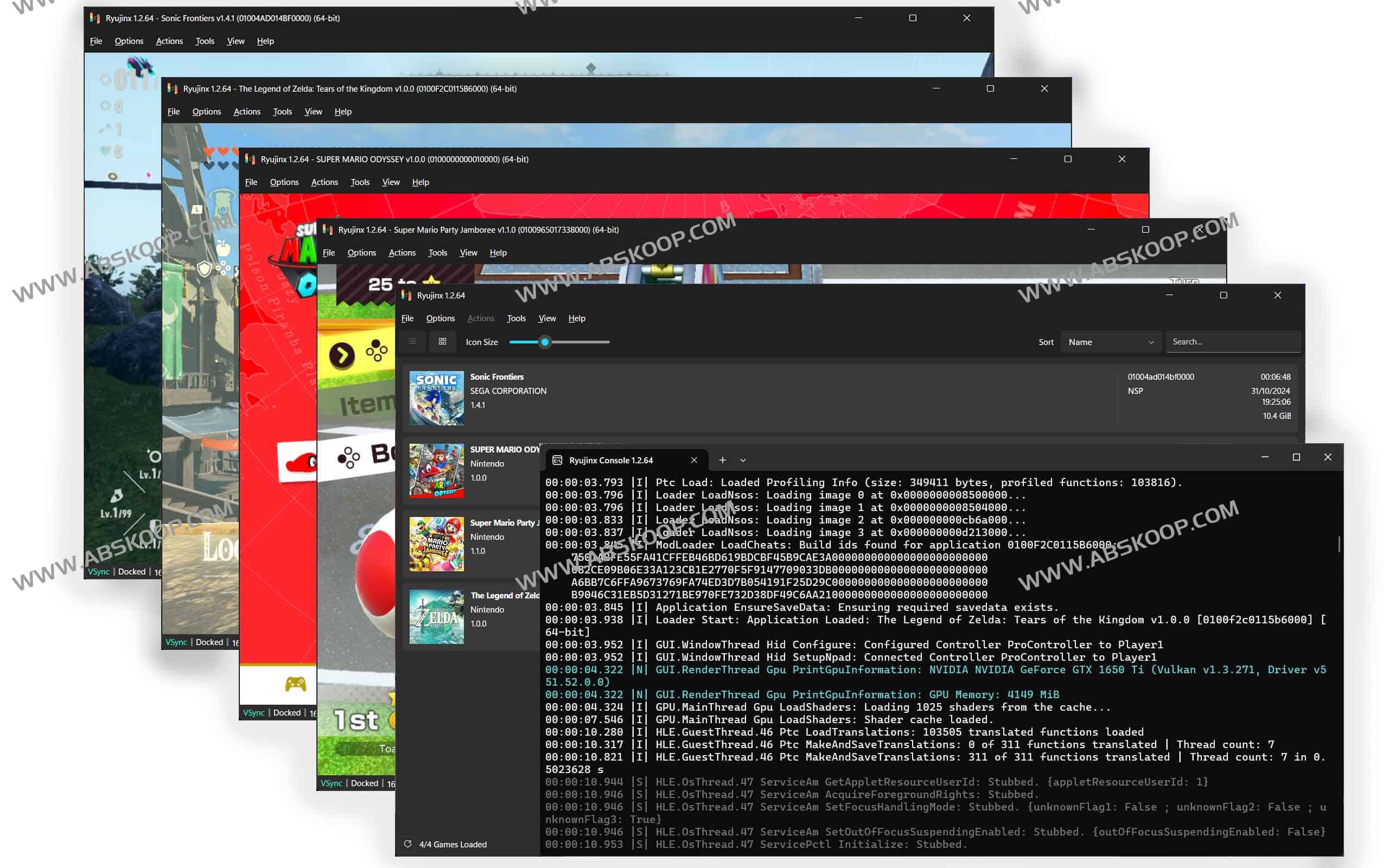Adjust the Icon Size slider

545,342
